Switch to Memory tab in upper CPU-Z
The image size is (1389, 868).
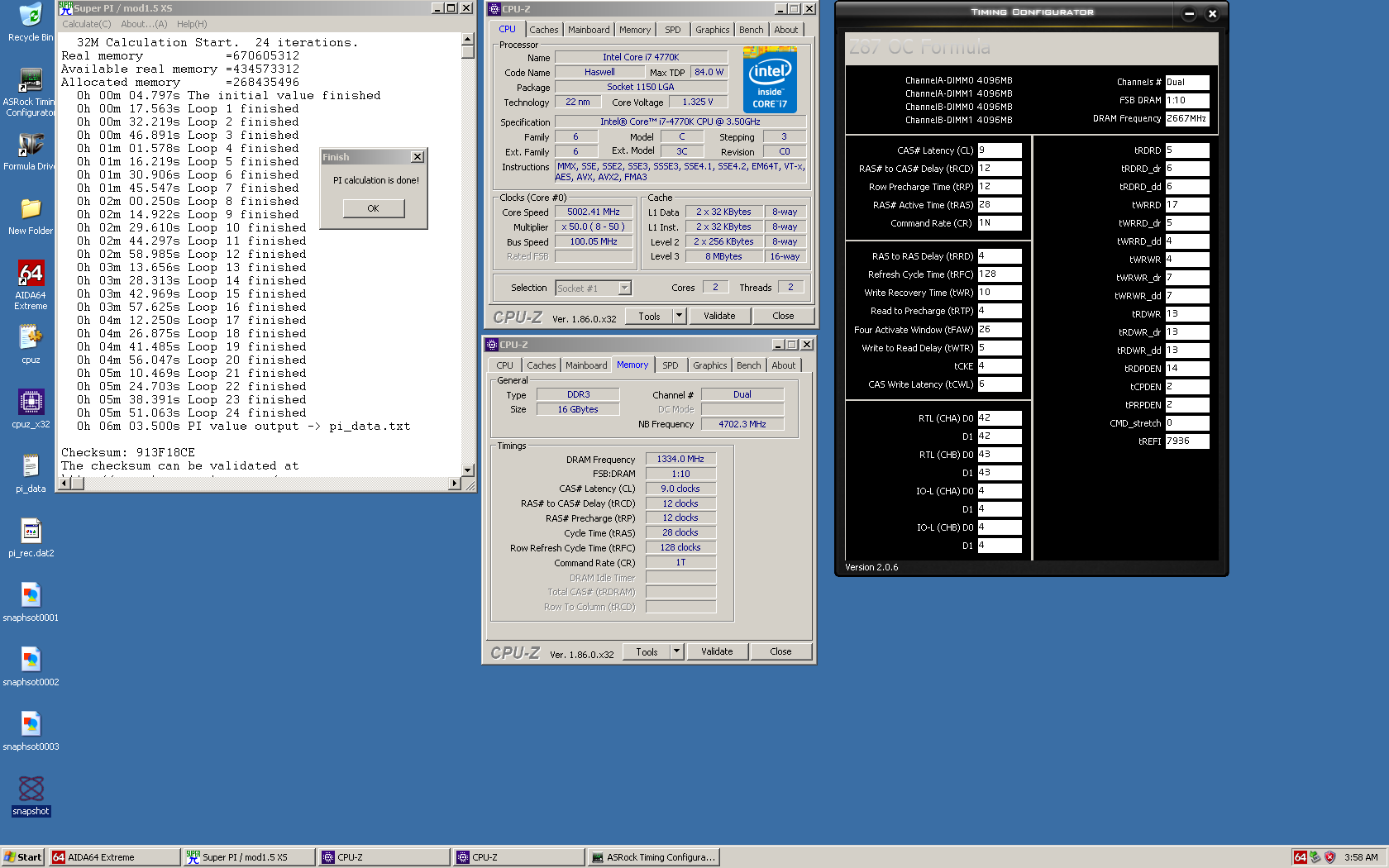635,30
